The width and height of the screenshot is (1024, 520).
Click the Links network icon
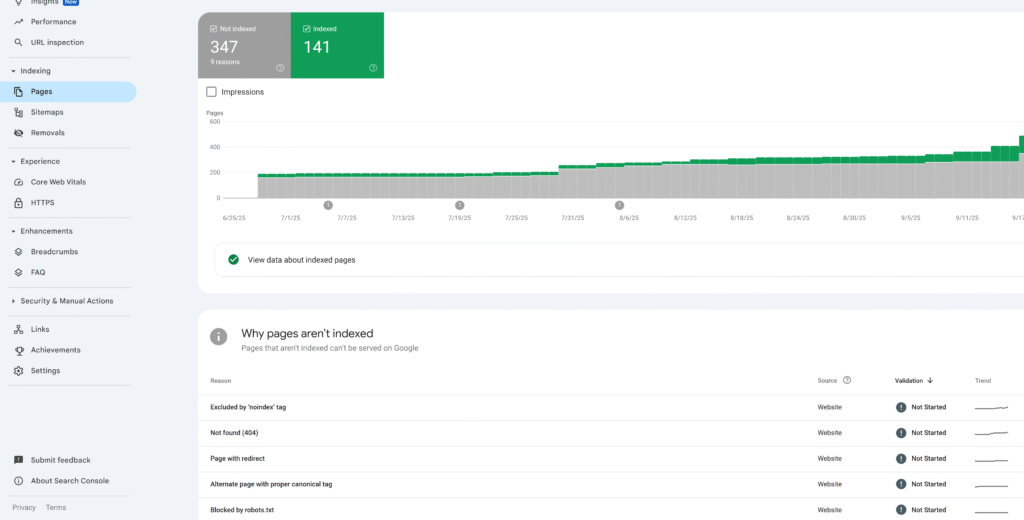(x=18, y=330)
